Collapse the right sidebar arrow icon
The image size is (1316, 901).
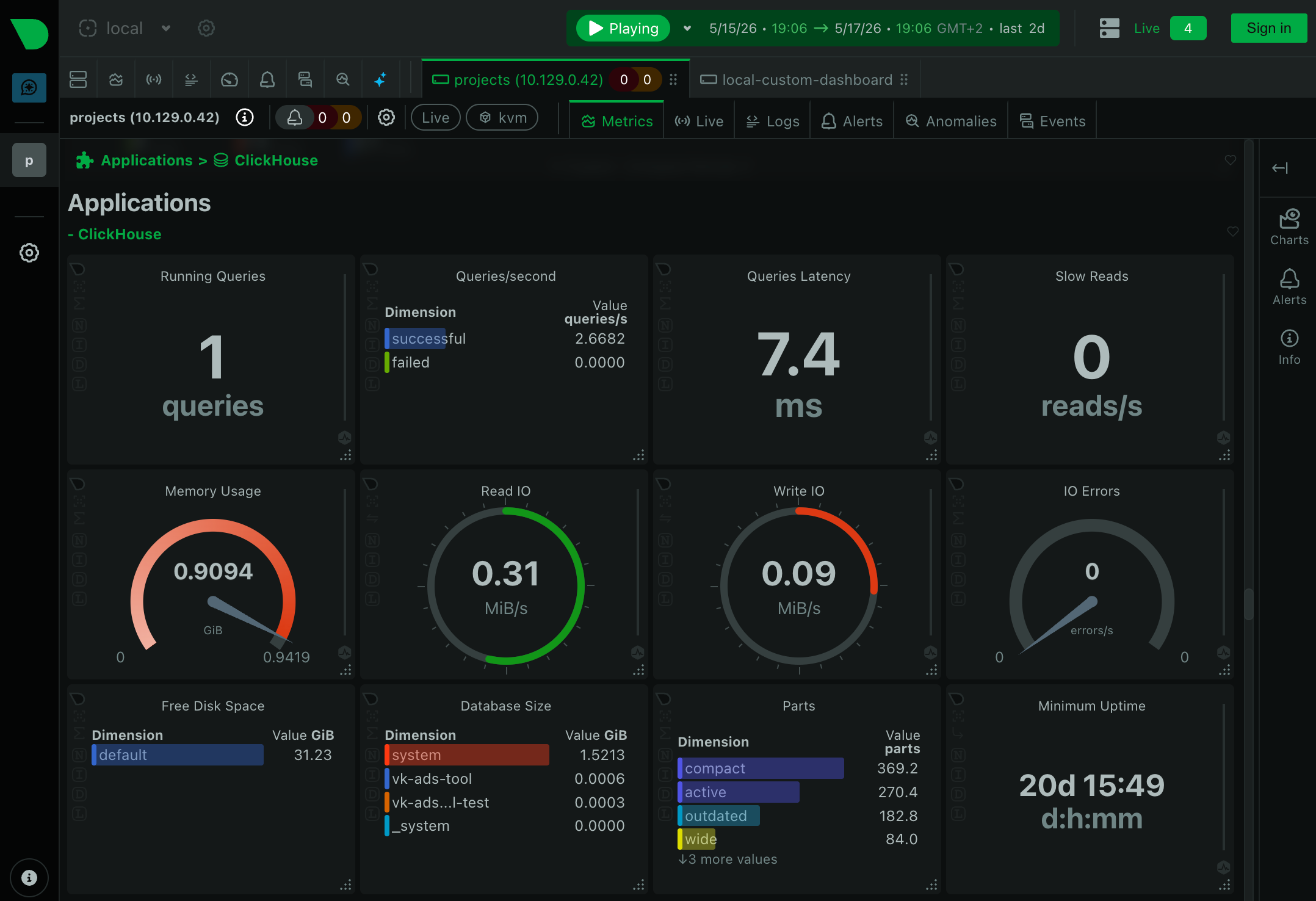1280,168
